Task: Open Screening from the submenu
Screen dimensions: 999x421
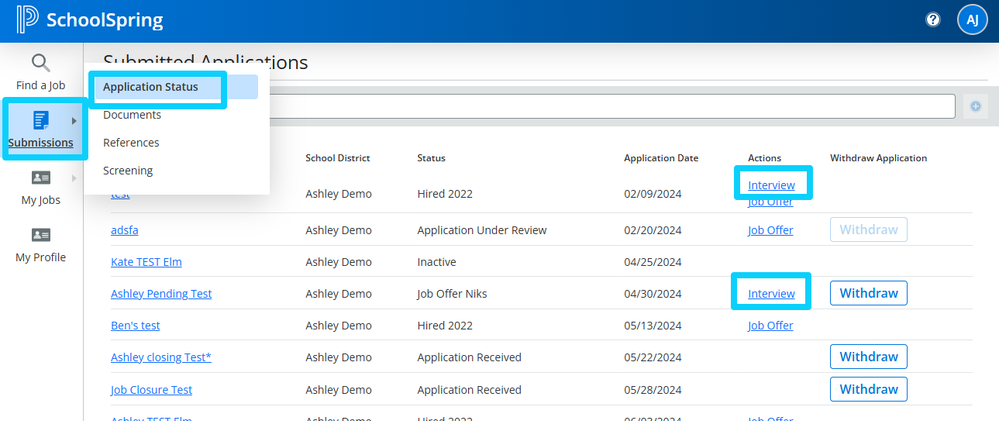Action: pyautogui.click(x=128, y=171)
